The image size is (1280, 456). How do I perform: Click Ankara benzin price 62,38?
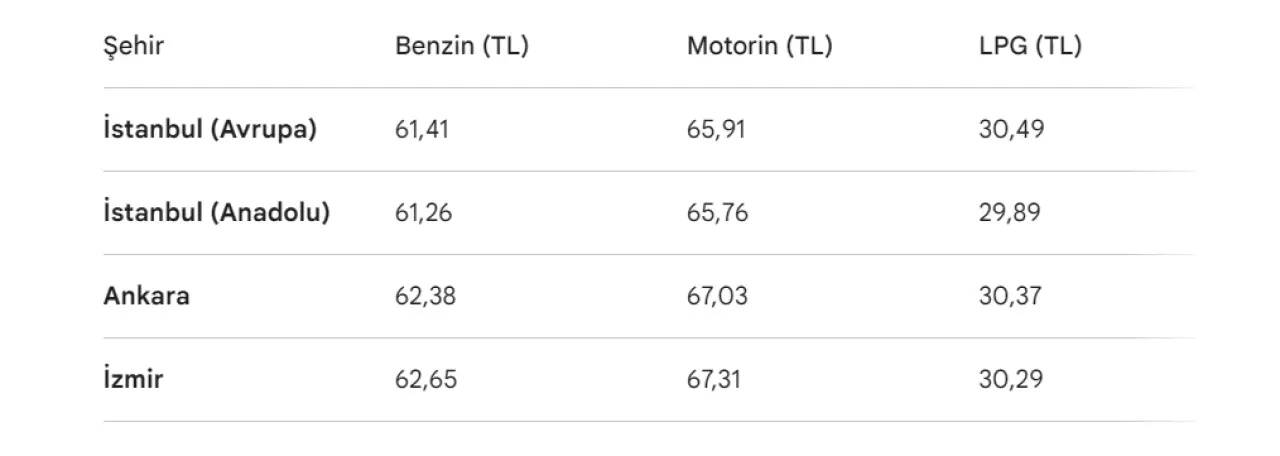coord(425,297)
